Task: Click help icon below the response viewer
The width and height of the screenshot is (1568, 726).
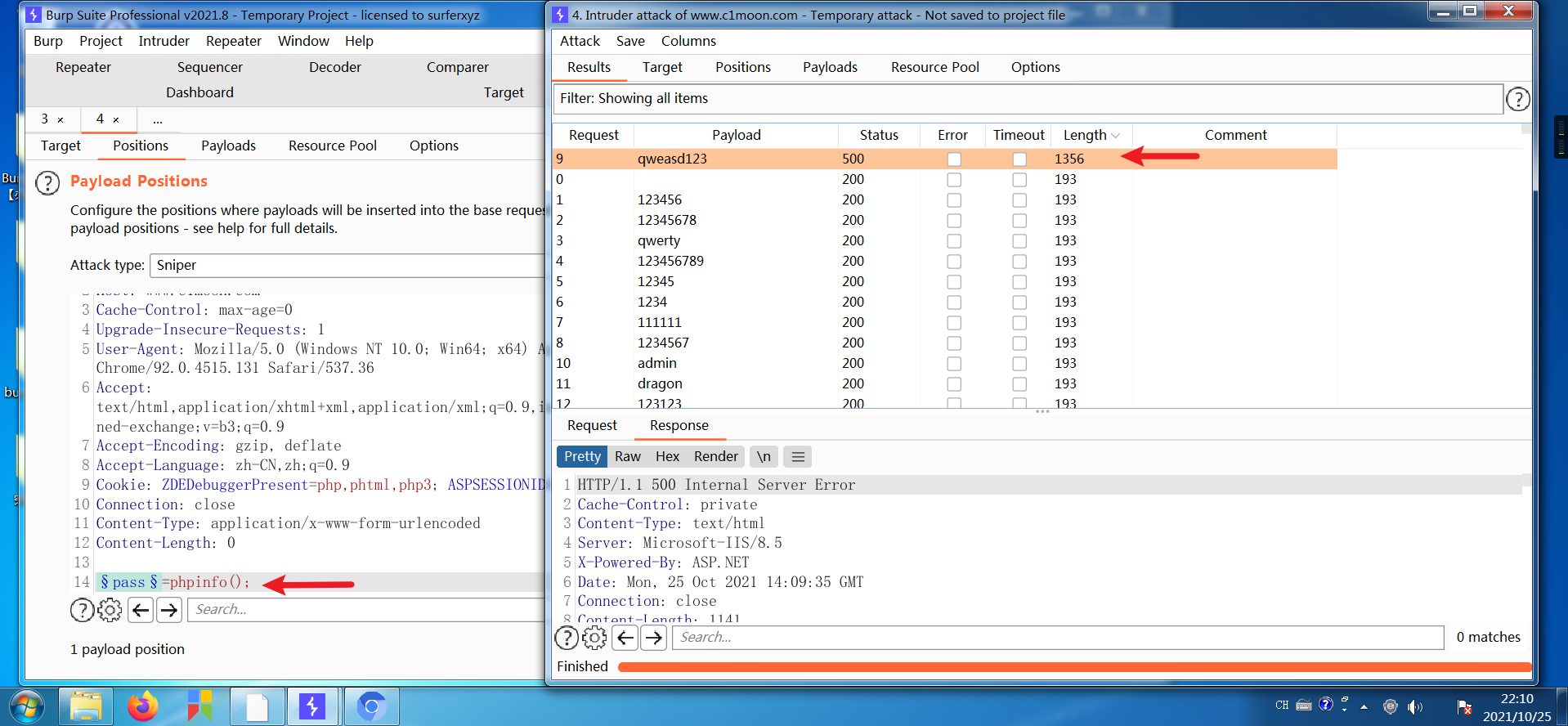Action: 567,638
